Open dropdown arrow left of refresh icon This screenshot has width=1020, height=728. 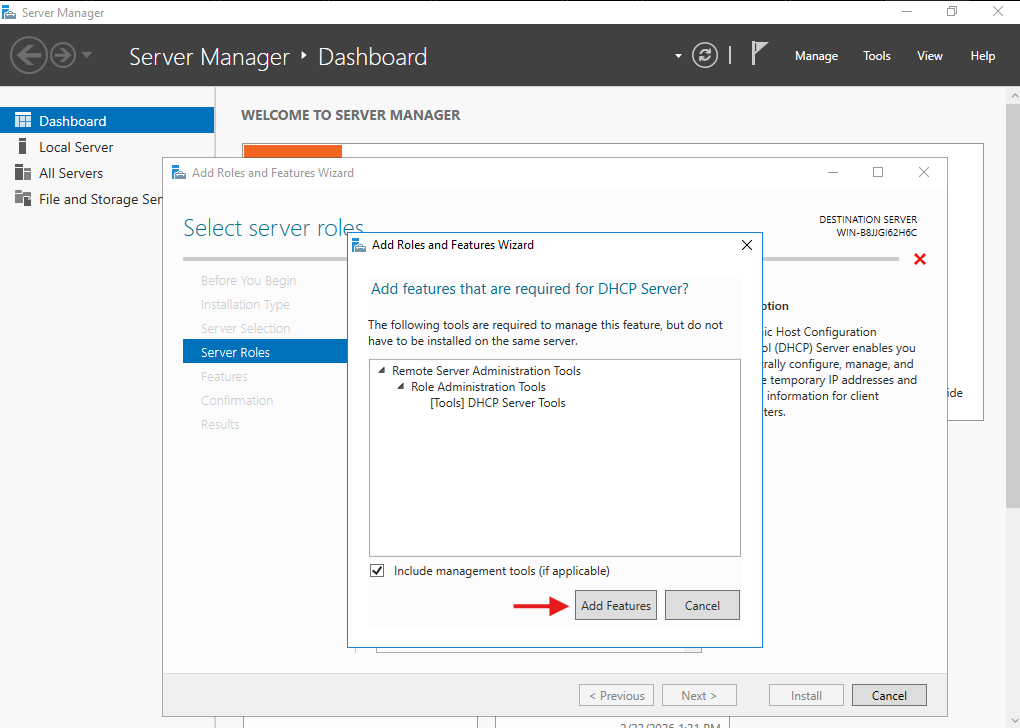pos(678,56)
